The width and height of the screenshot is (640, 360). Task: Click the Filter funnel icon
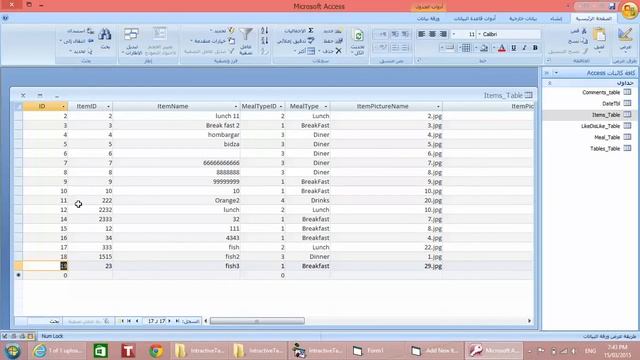click(246, 34)
